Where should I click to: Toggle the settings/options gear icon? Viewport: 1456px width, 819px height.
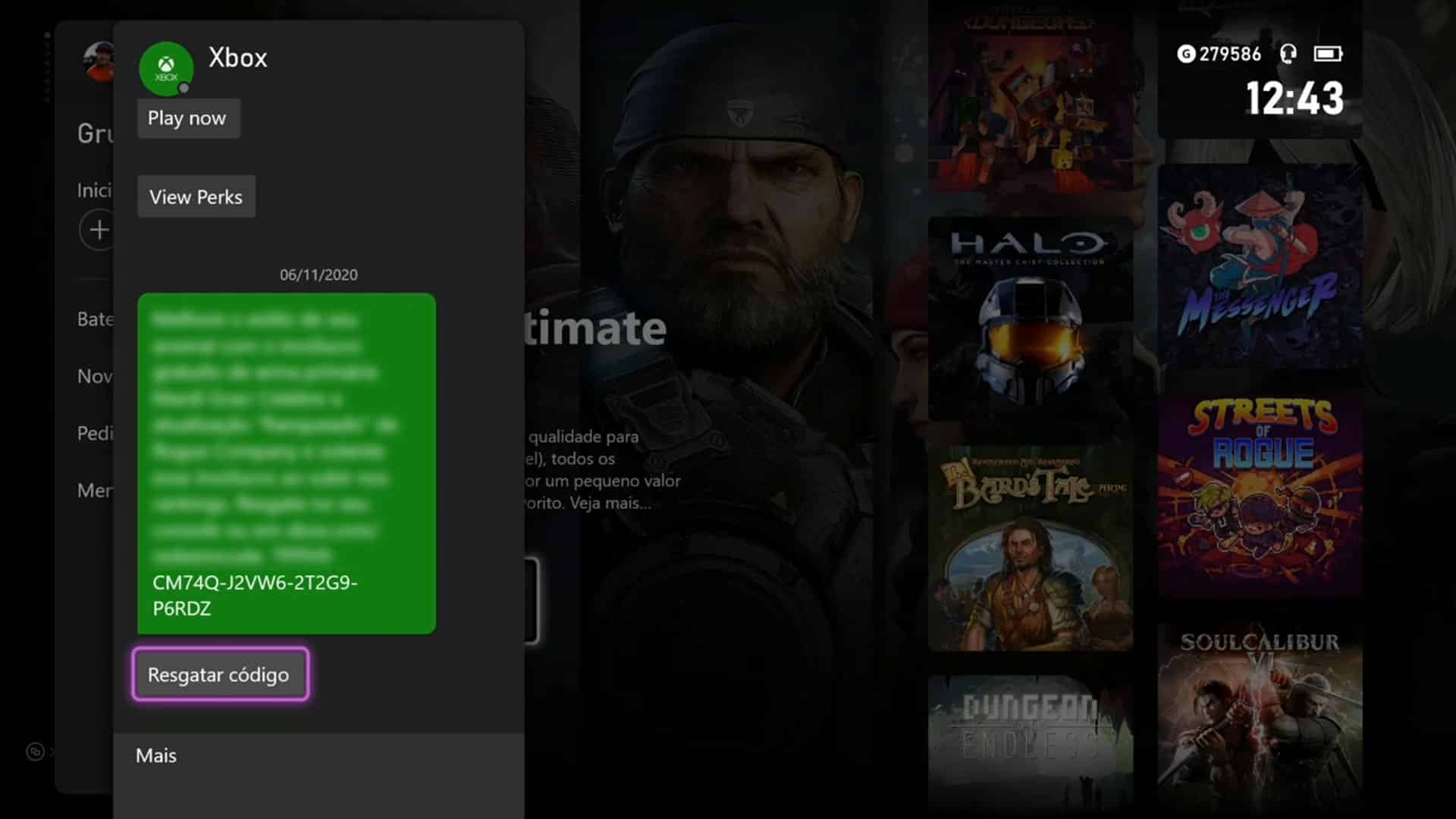point(35,751)
